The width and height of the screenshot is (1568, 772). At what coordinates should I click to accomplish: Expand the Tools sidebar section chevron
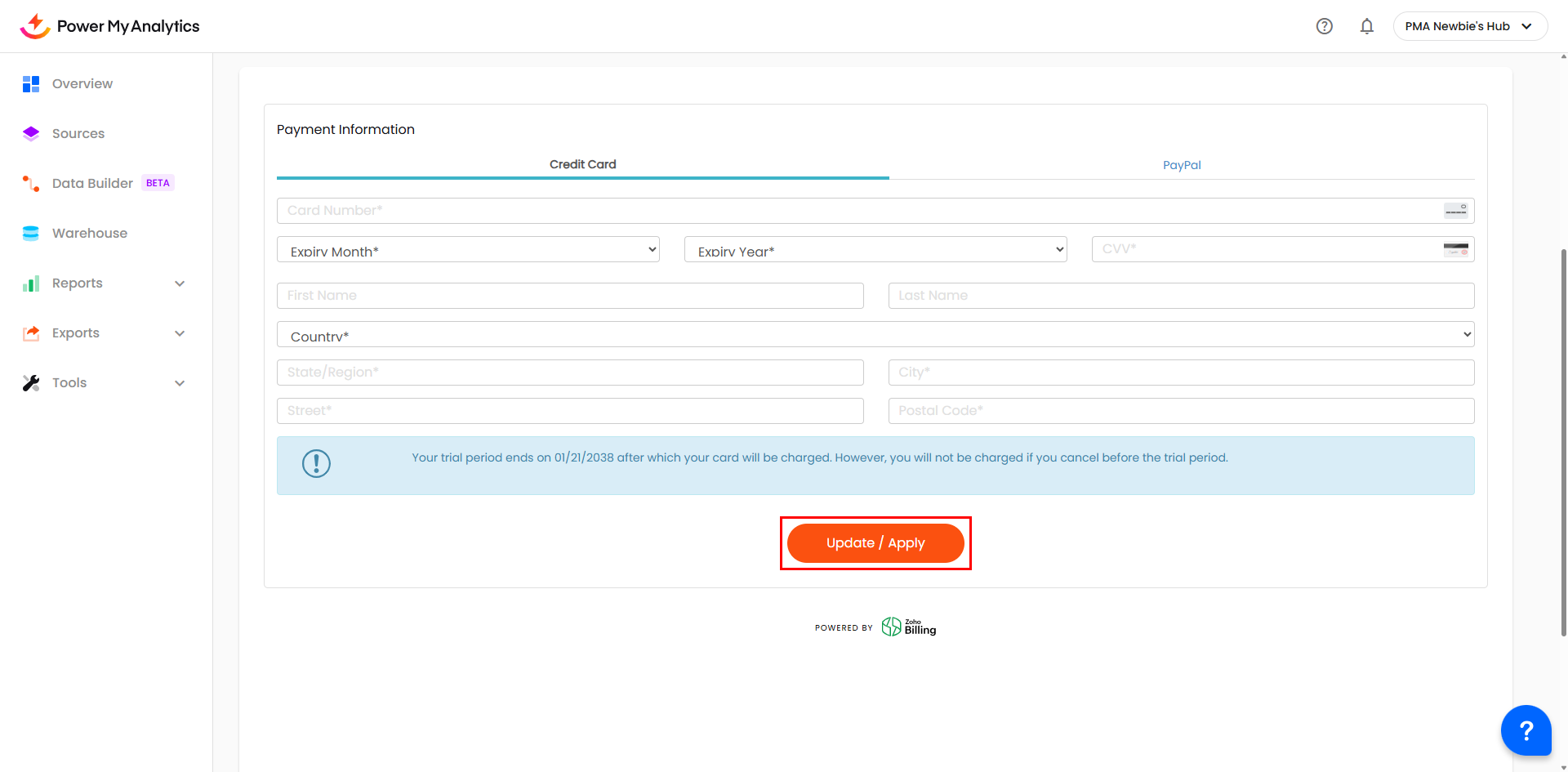tap(180, 383)
